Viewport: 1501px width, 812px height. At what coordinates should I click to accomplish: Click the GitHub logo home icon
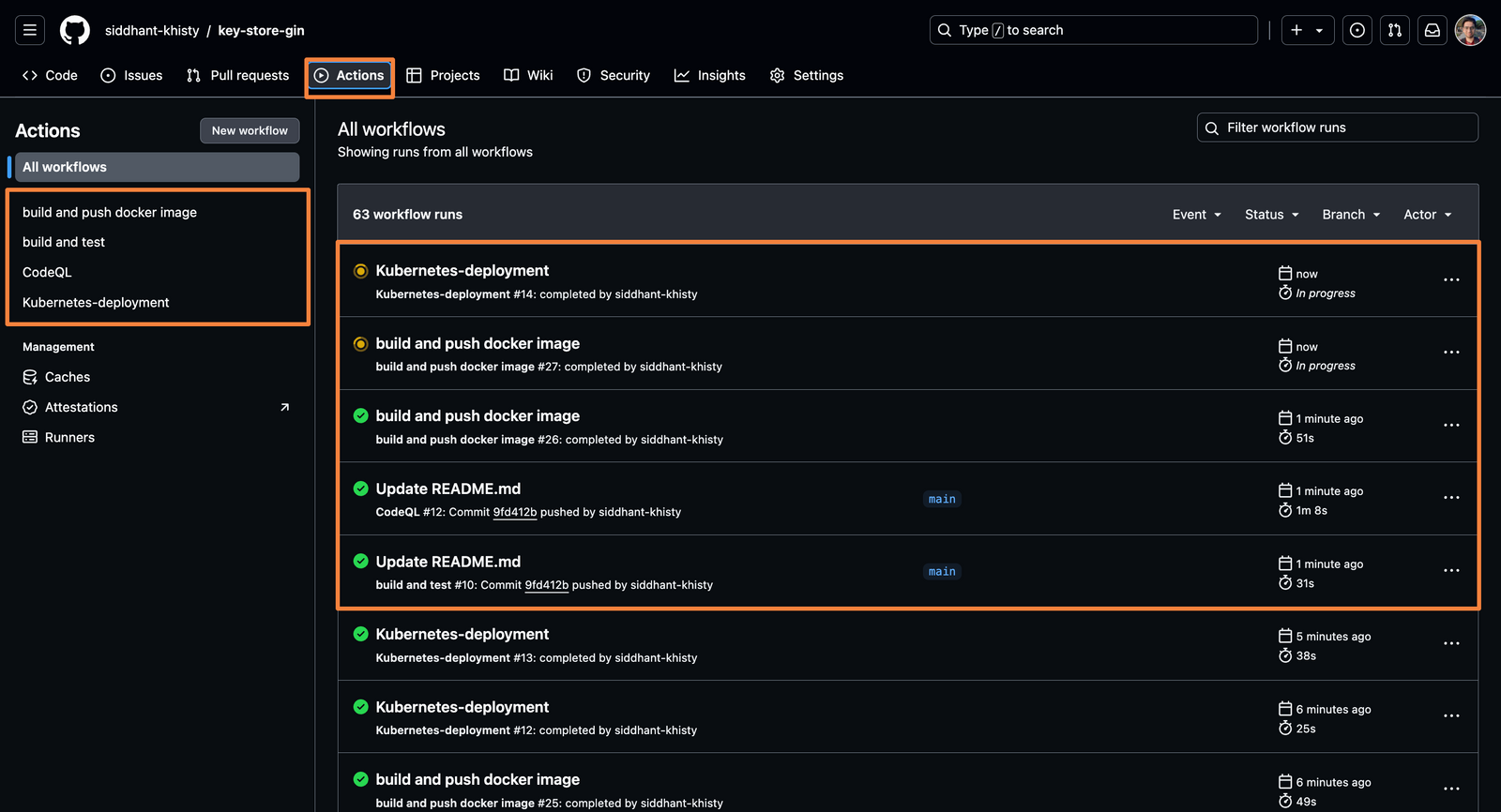click(x=75, y=30)
